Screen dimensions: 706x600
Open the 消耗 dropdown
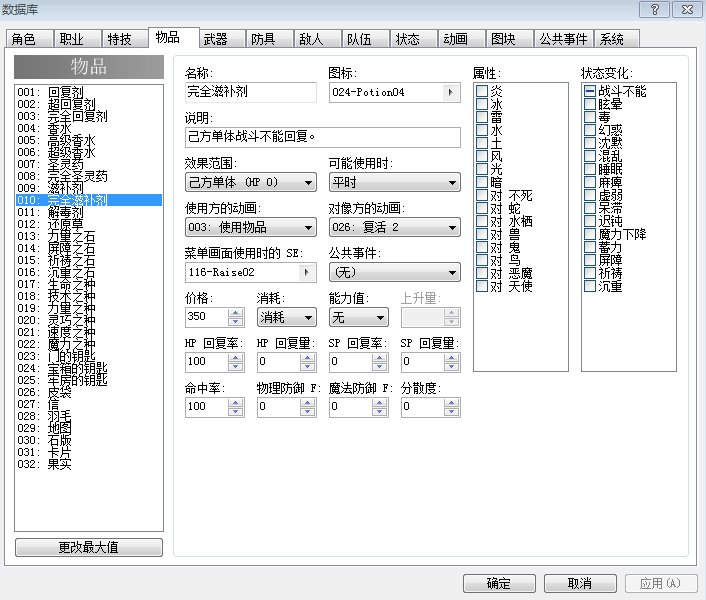click(x=287, y=317)
